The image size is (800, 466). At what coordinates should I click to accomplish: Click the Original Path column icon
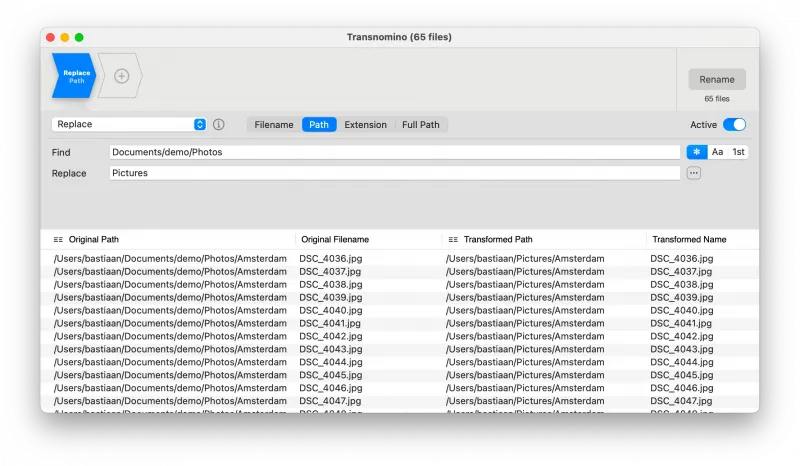[58, 239]
